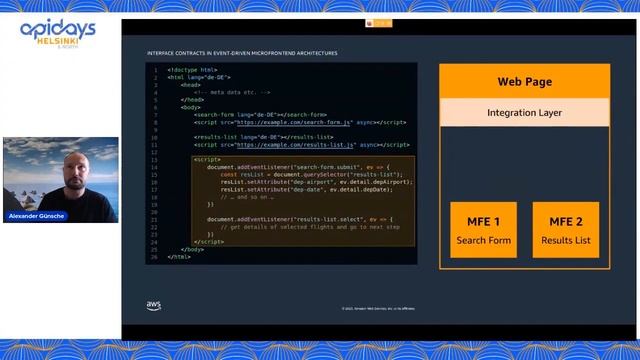Click the comment about selected flights
Image resolution: width=640 pixels, height=360 pixels.
coord(310,227)
